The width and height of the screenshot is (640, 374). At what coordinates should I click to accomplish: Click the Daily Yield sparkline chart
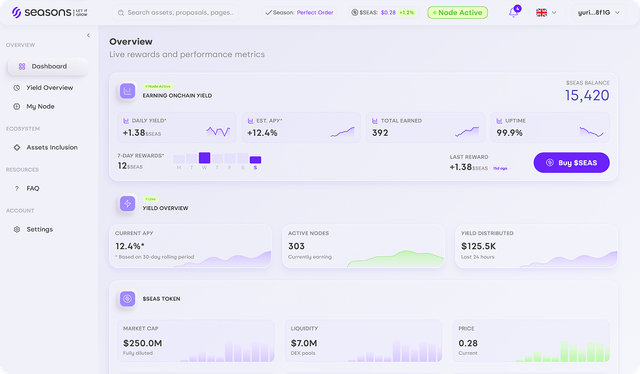[x=218, y=131]
